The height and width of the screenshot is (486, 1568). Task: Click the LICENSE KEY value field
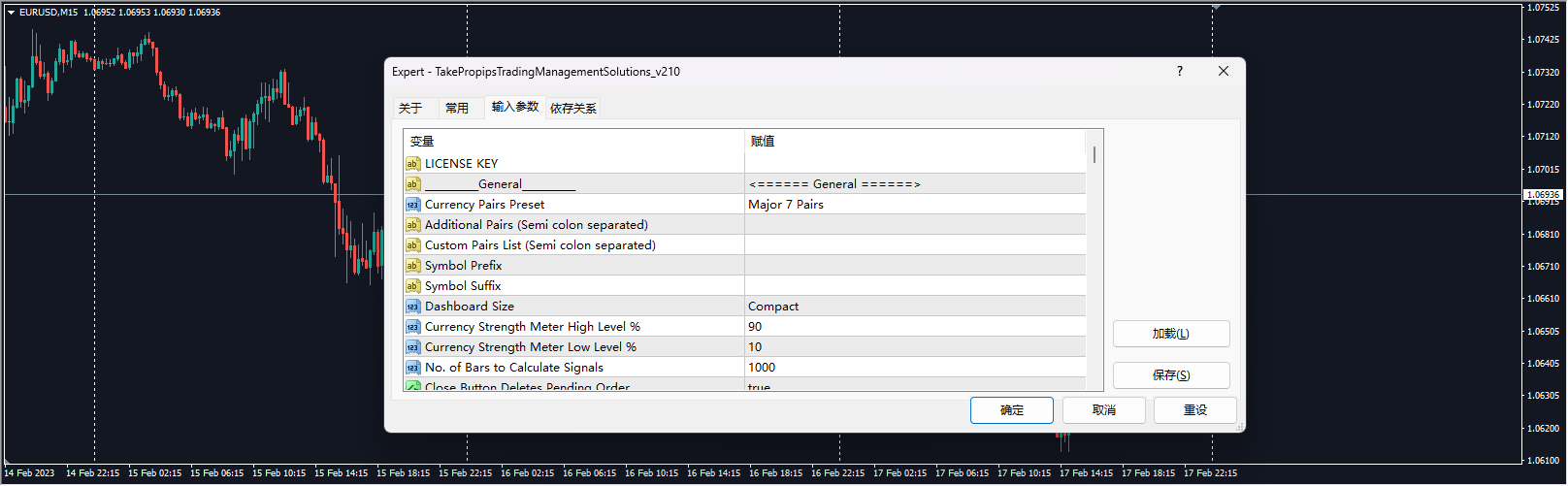[x=915, y=164]
